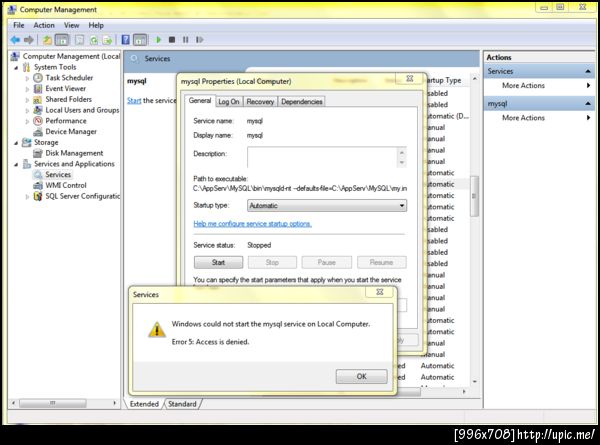The height and width of the screenshot is (445, 600).
Task: Select Task Scheduler in the tree
Action: 69,78
